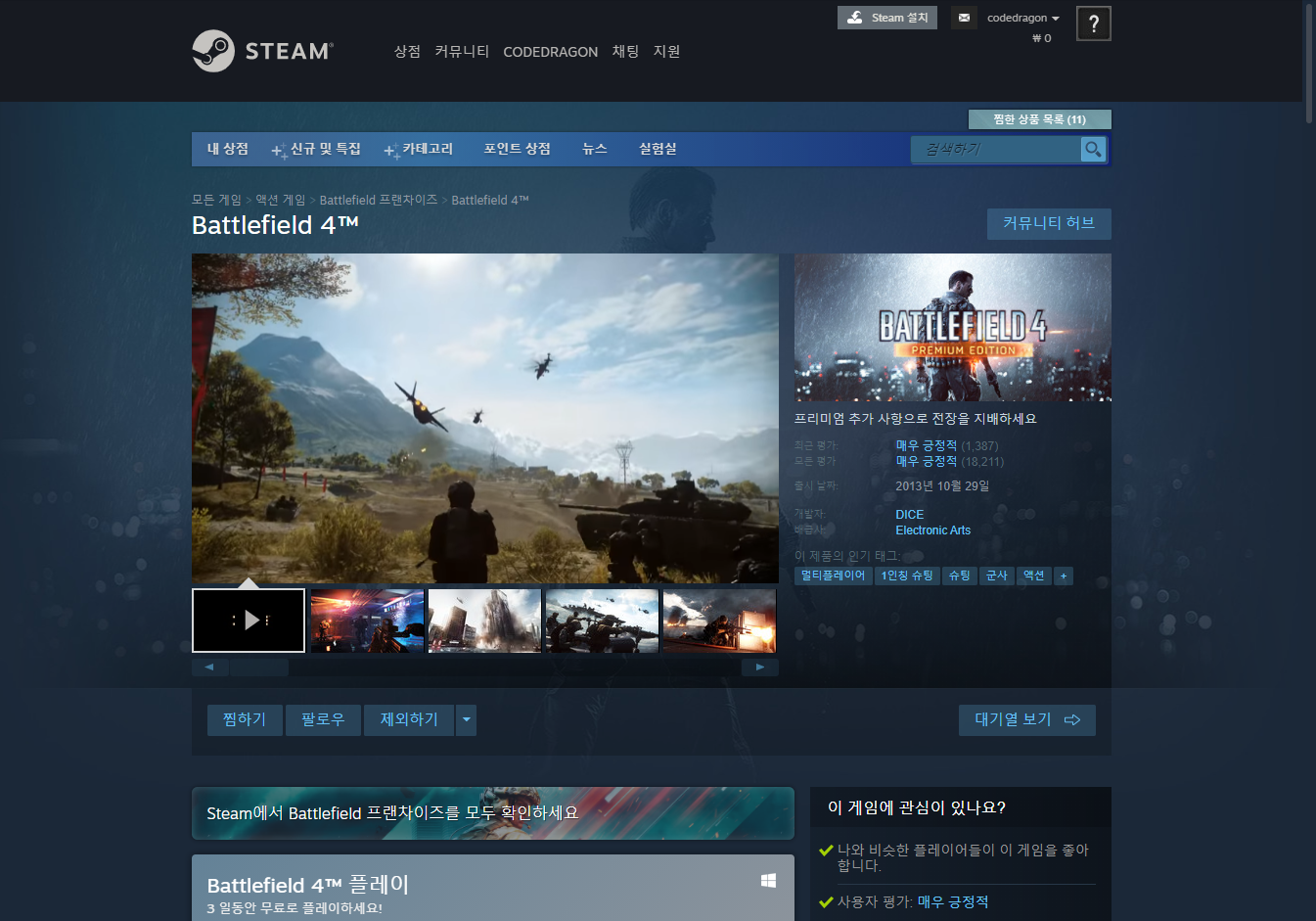1316x921 pixels.
Task: Open the 상점 top menu
Action: click(407, 51)
